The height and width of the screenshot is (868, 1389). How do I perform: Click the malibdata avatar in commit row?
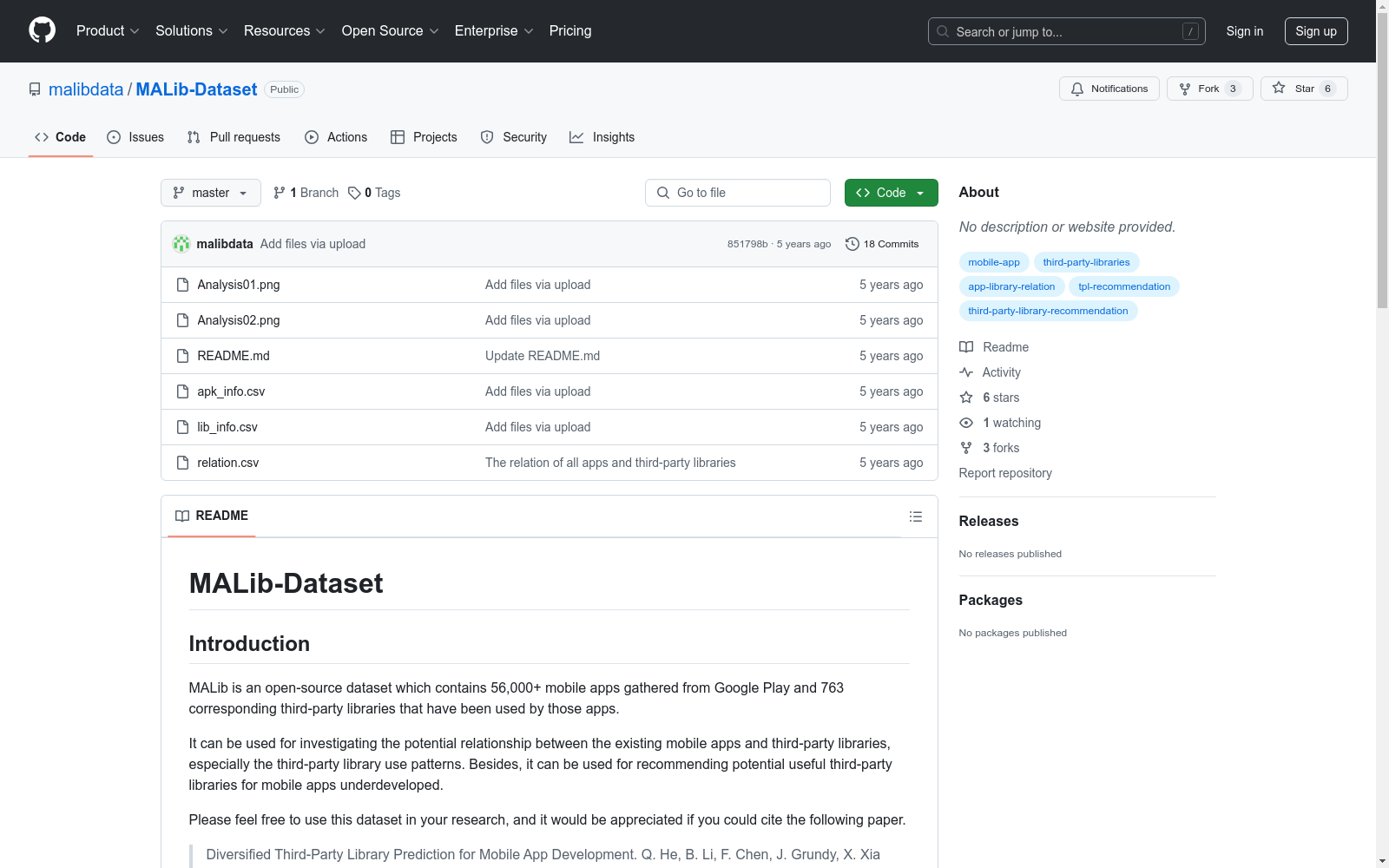click(x=181, y=244)
